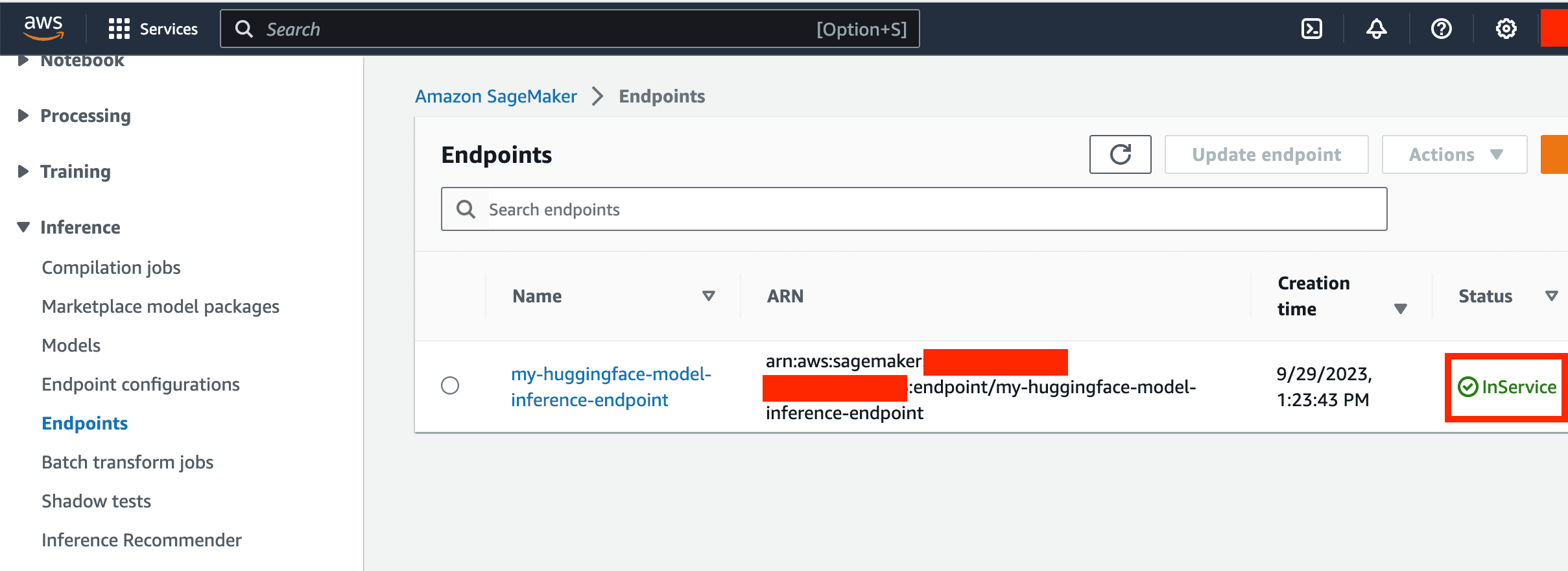This screenshot has width=1568, height=571.
Task: Click the top search bar magnifier icon
Action: pyautogui.click(x=244, y=29)
